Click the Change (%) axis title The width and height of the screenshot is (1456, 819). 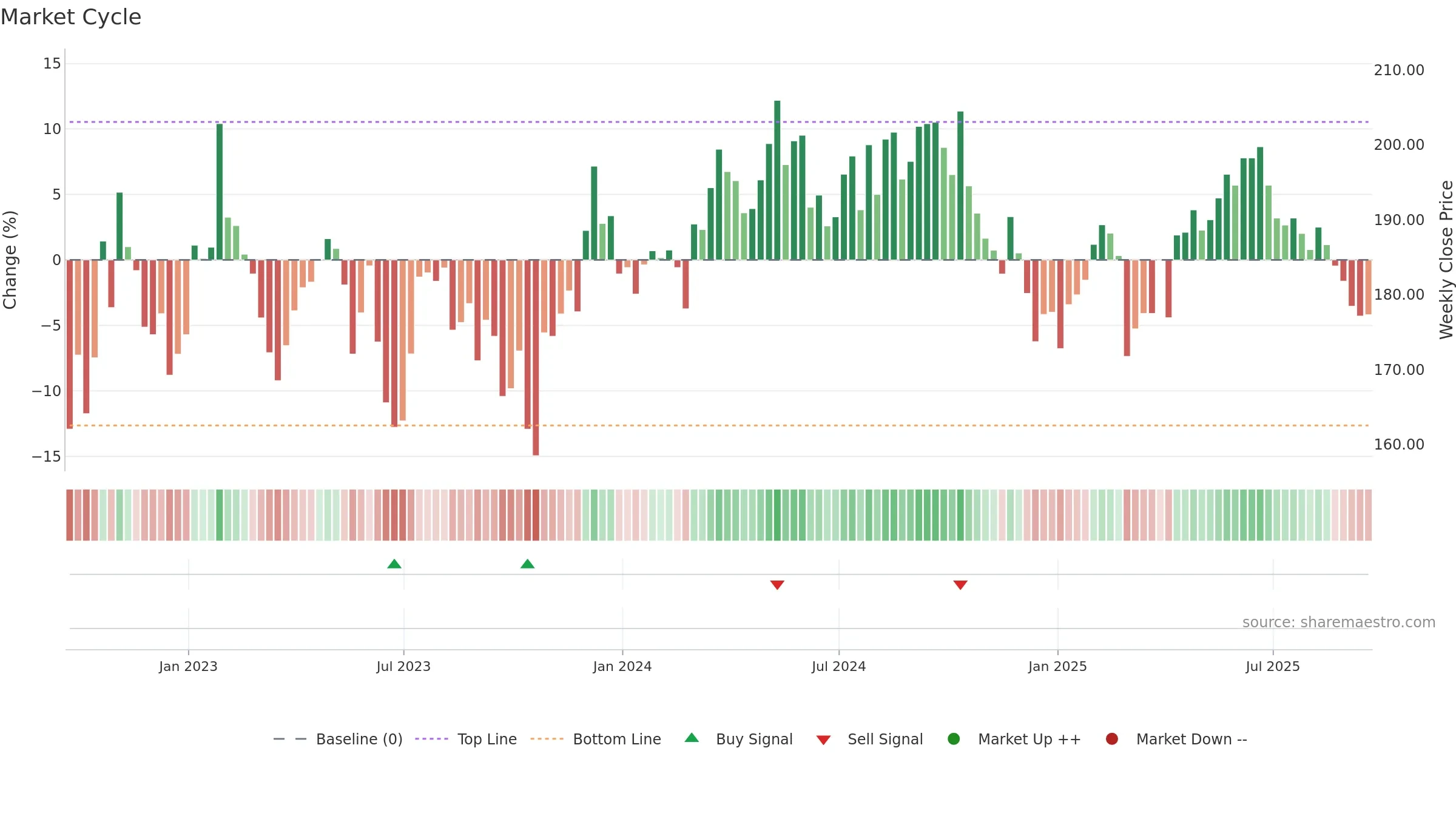10,260
